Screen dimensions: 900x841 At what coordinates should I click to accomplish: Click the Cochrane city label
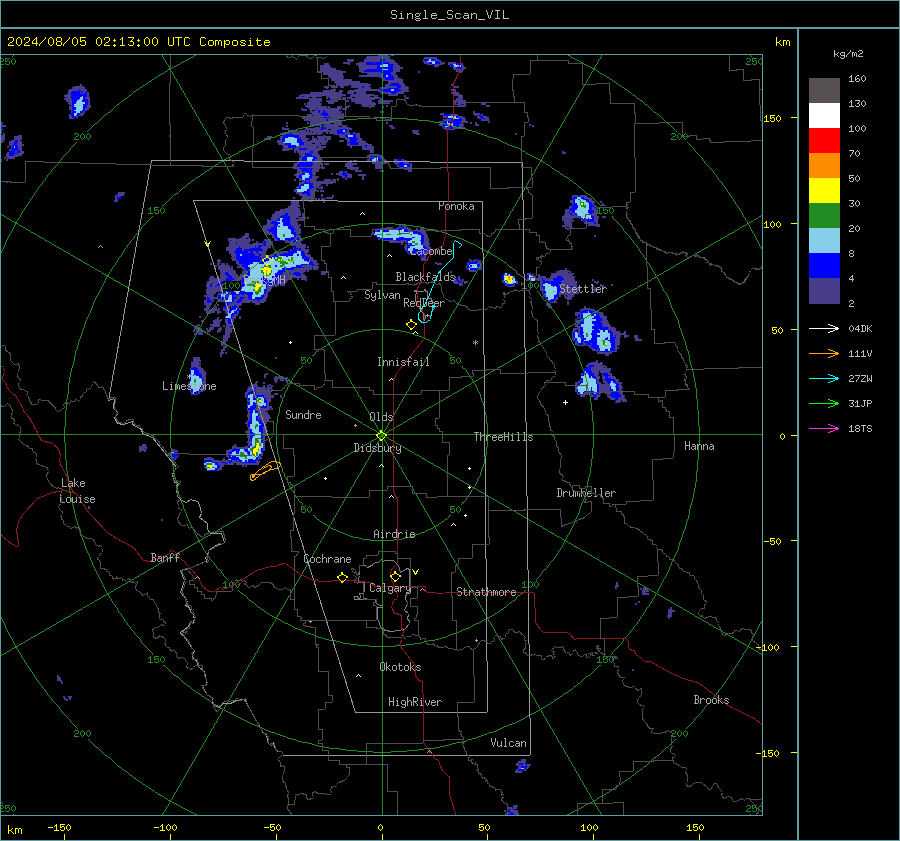click(x=327, y=559)
